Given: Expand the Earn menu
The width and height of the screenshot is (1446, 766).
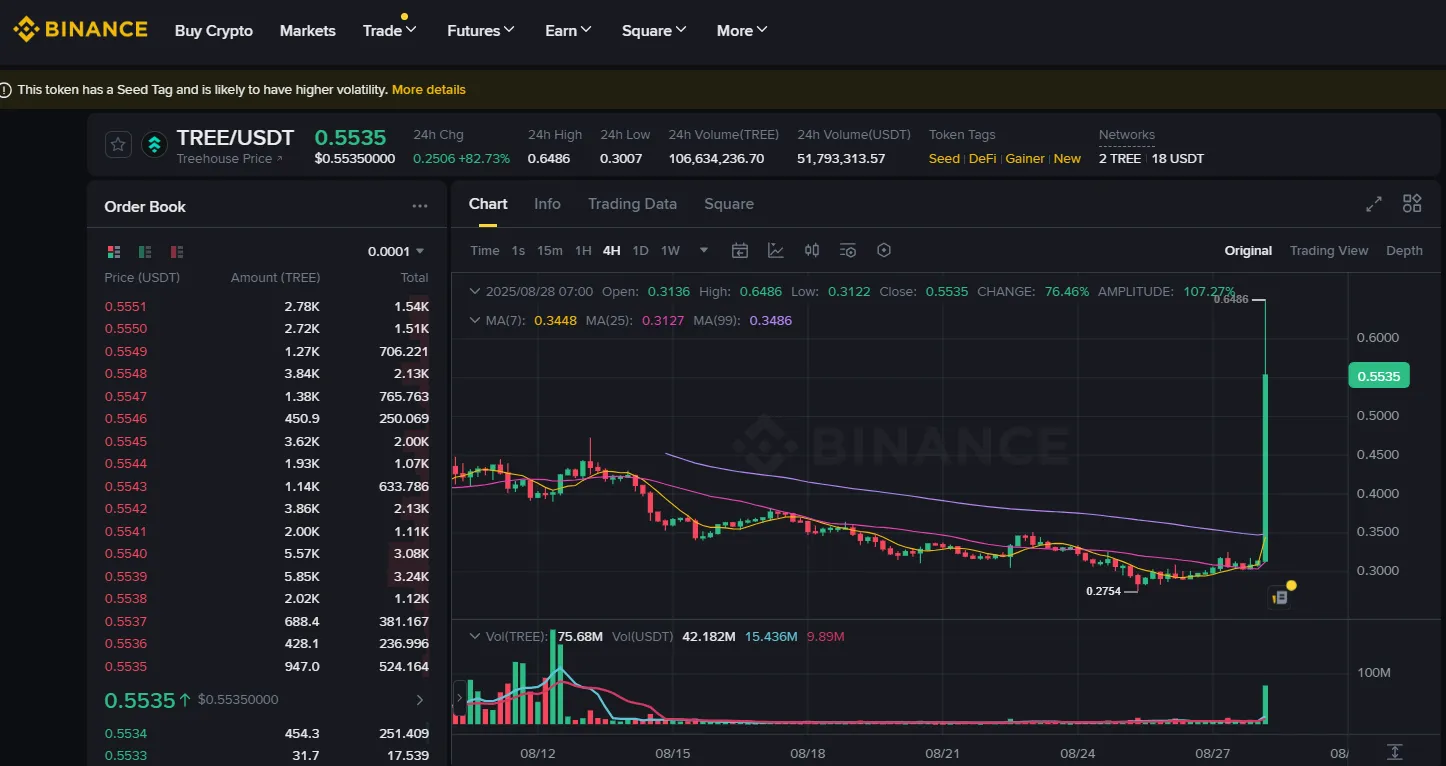Looking at the screenshot, I should pyautogui.click(x=568, y=31).
